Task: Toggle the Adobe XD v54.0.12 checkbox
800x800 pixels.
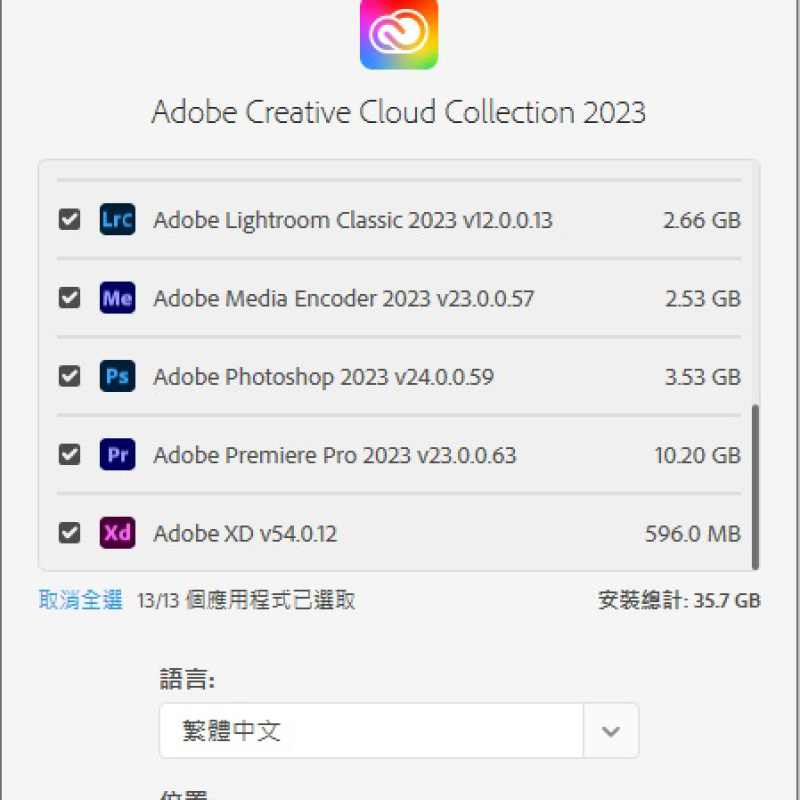Action: [x=69, y=533]
